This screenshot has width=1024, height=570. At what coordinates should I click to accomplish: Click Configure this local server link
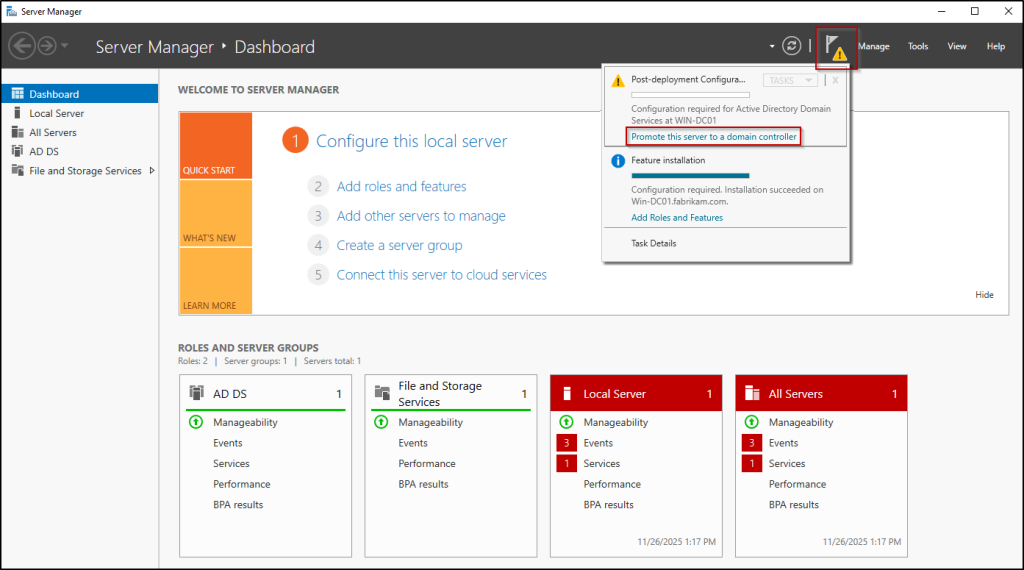[411, 141]
